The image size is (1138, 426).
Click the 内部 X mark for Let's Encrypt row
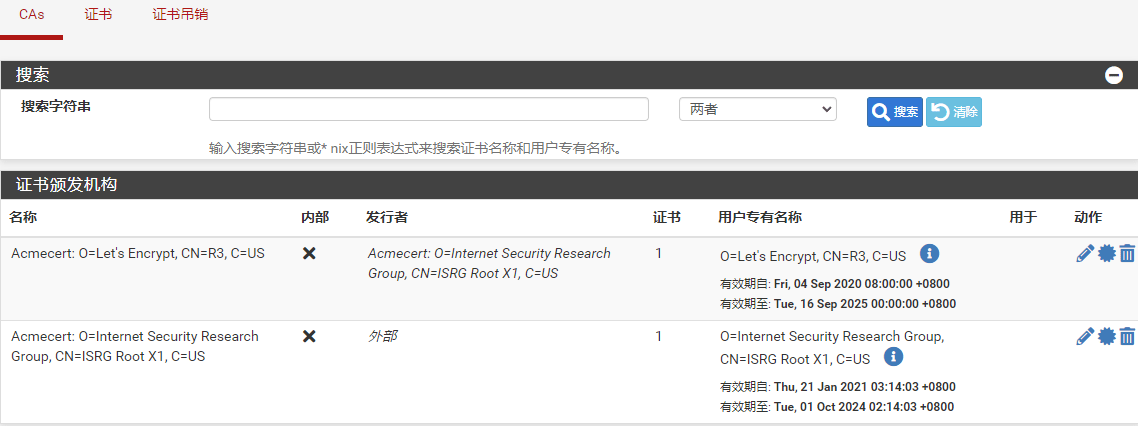point(309,254)
